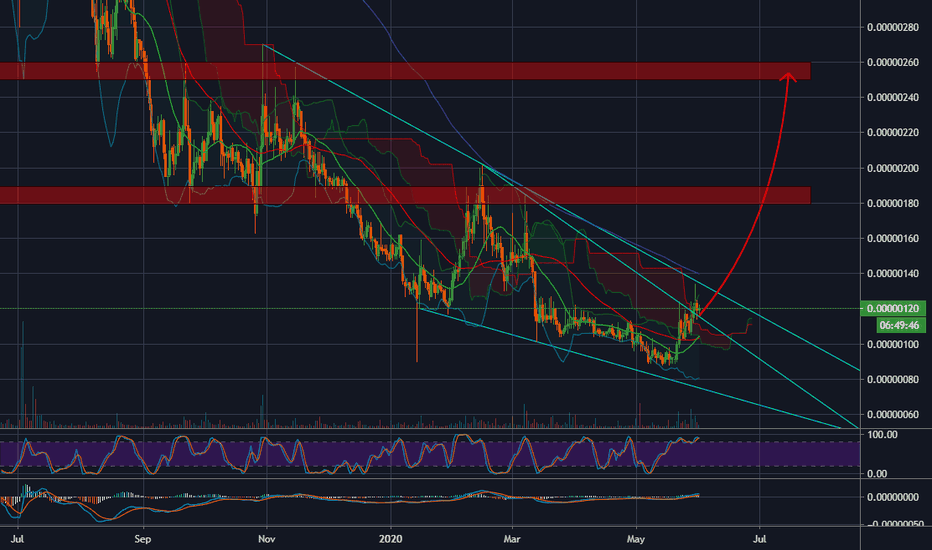Click the 0.00 stochastic scale label
The height and width of the screenshot is (550, 932).
(877, 474)
